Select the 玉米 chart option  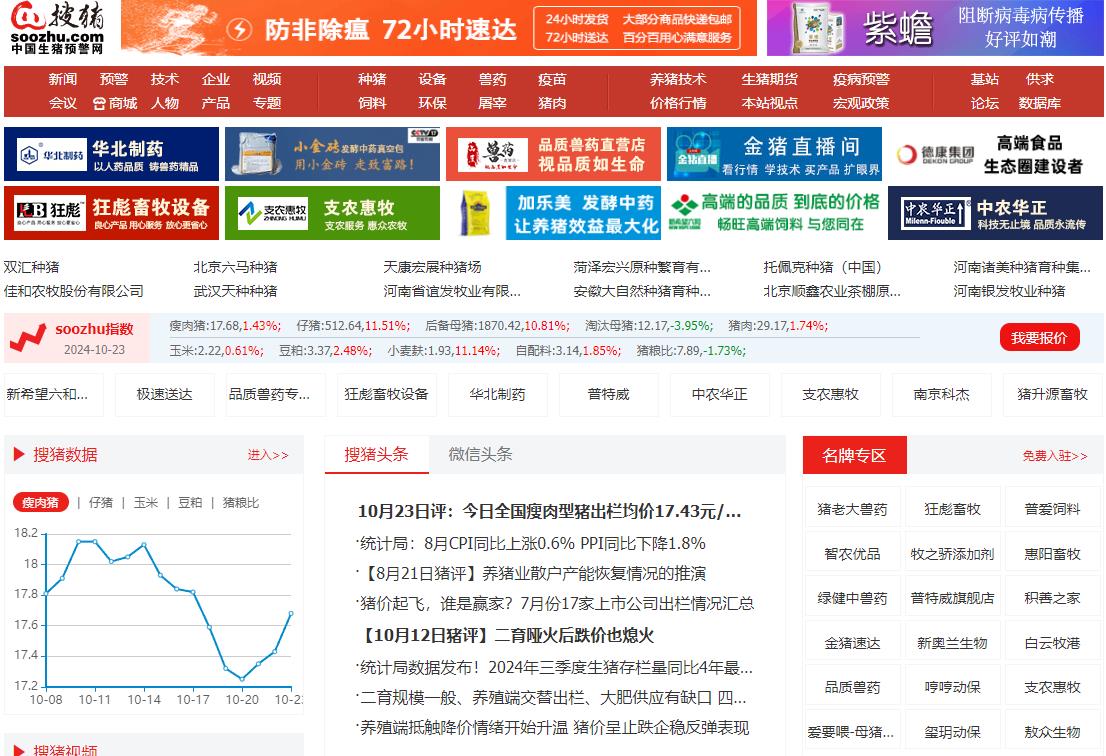(145, 502)
